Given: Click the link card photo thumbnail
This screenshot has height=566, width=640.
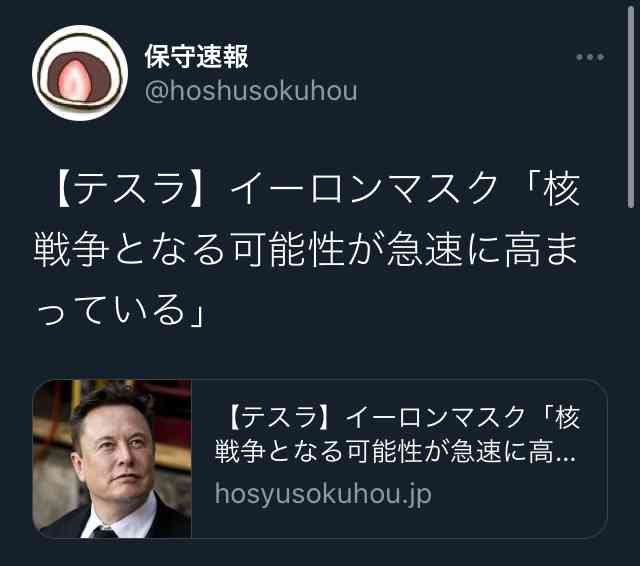Looking at the screenshot, I should click(112, 459).
